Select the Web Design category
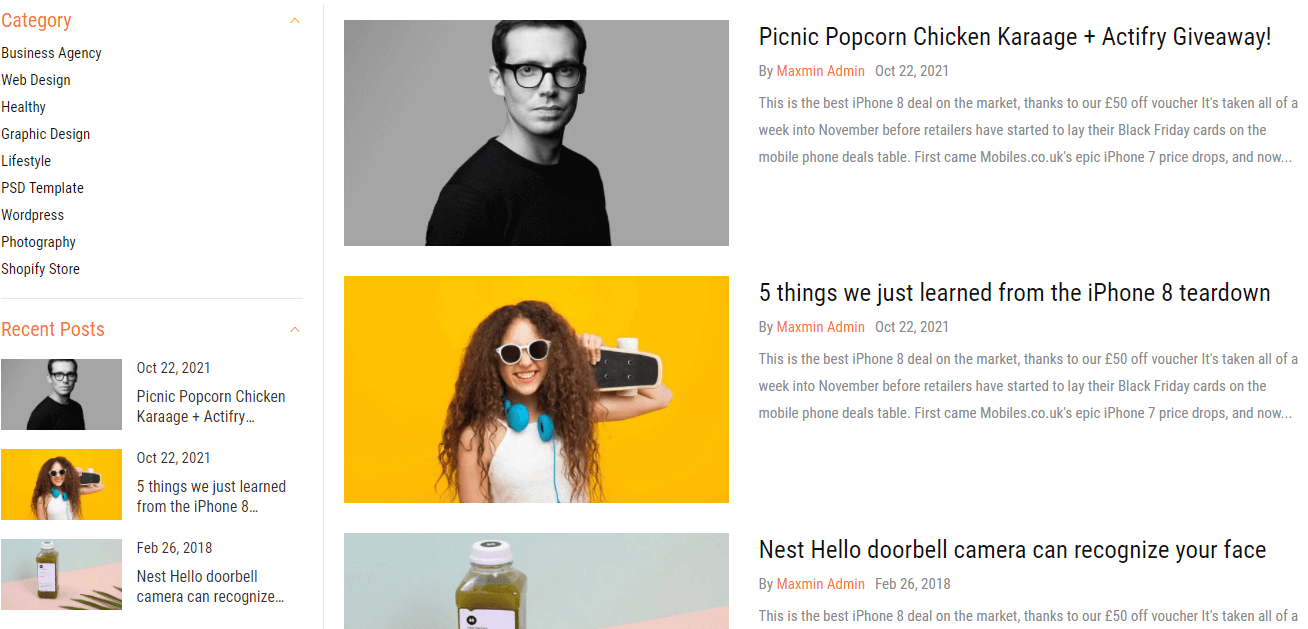This screenshot has height=629, width=1308. coord(36,80)
